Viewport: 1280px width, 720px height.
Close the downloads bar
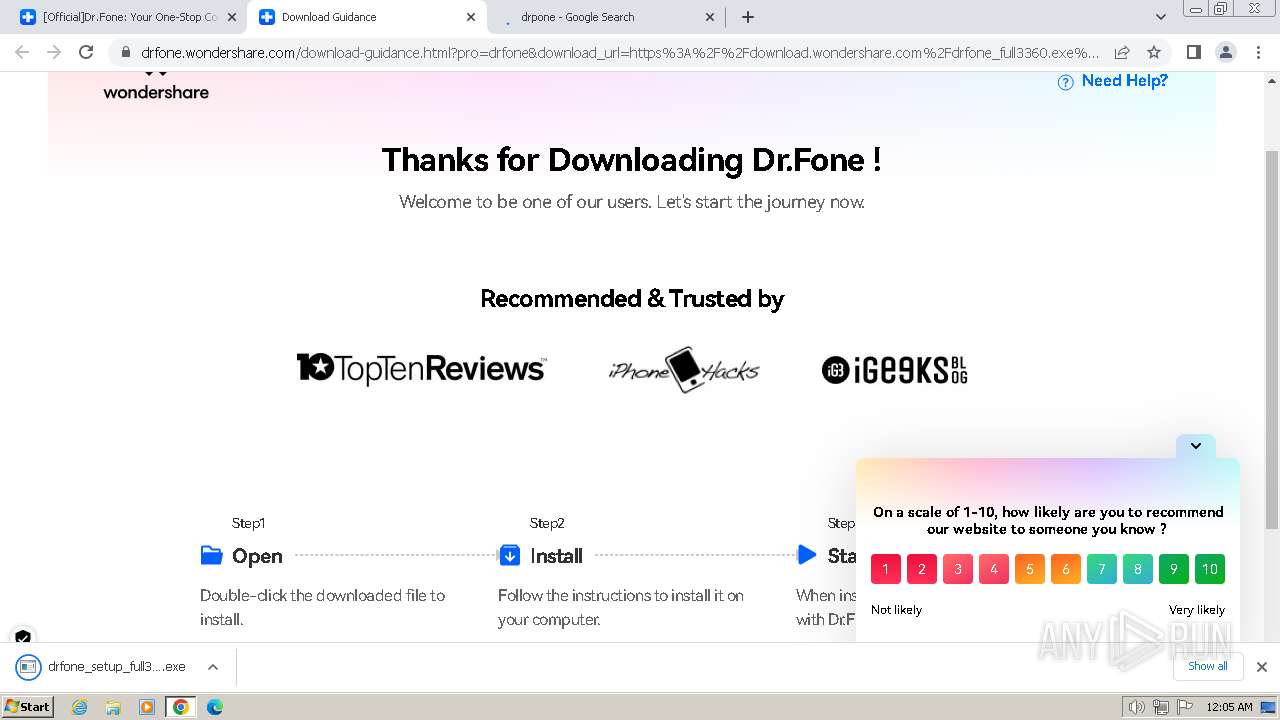(x=1262, y=667)
